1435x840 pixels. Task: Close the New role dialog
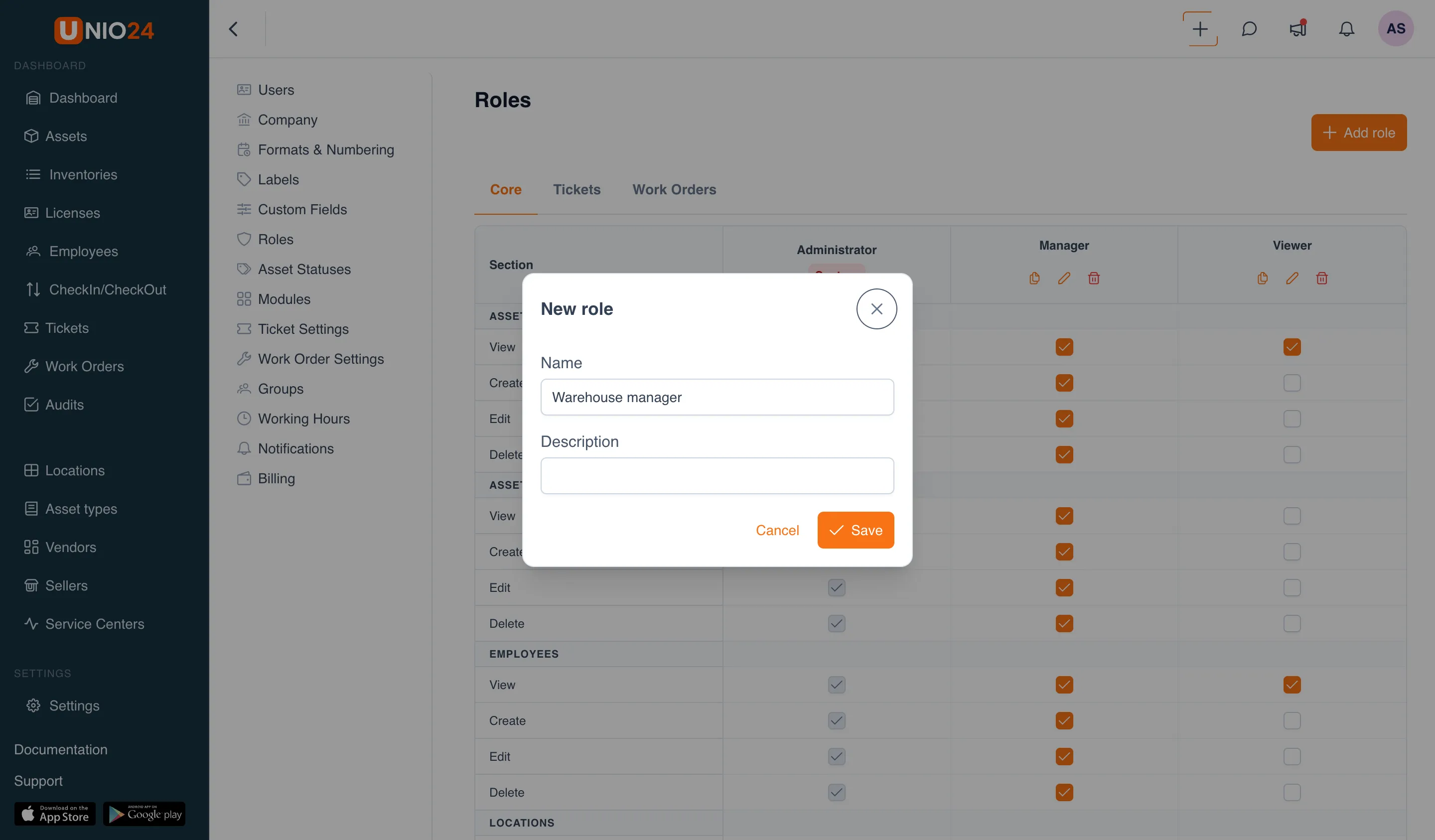pos(876,309)
